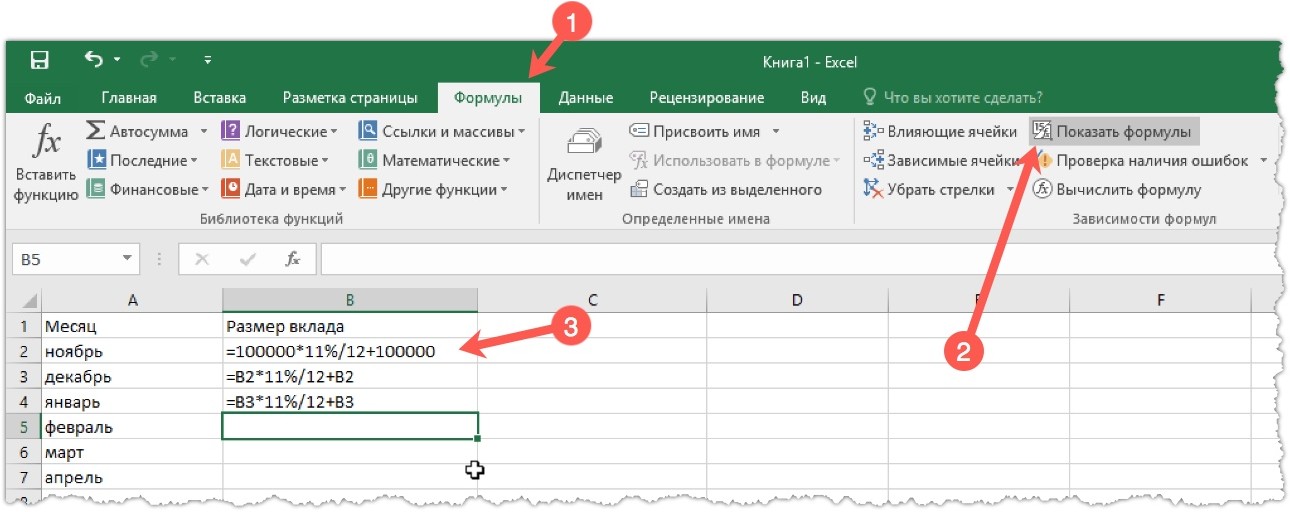
Task: Click cell containing 'Месяц'
Action: click(132, 326)
